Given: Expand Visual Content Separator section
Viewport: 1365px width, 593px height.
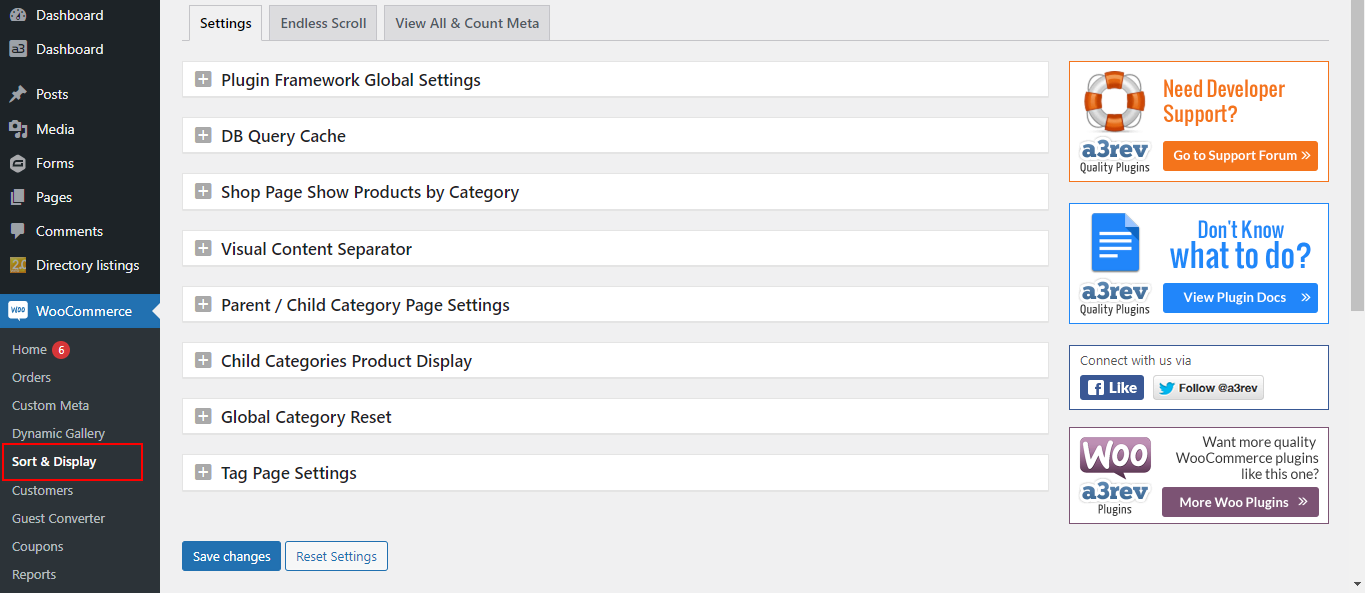Looking at the screenshot, I should point(203,249).
